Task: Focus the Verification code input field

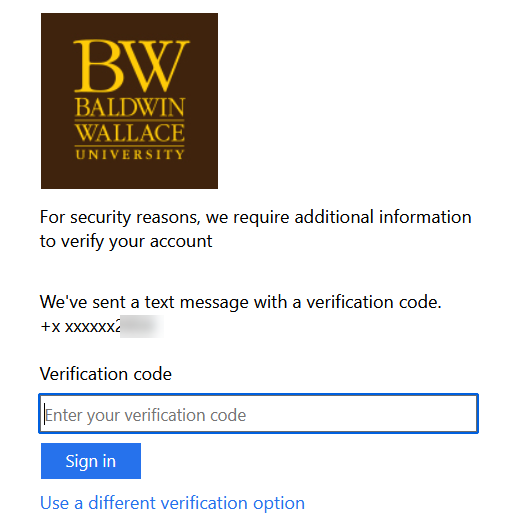Action: [x=258, y=414]
